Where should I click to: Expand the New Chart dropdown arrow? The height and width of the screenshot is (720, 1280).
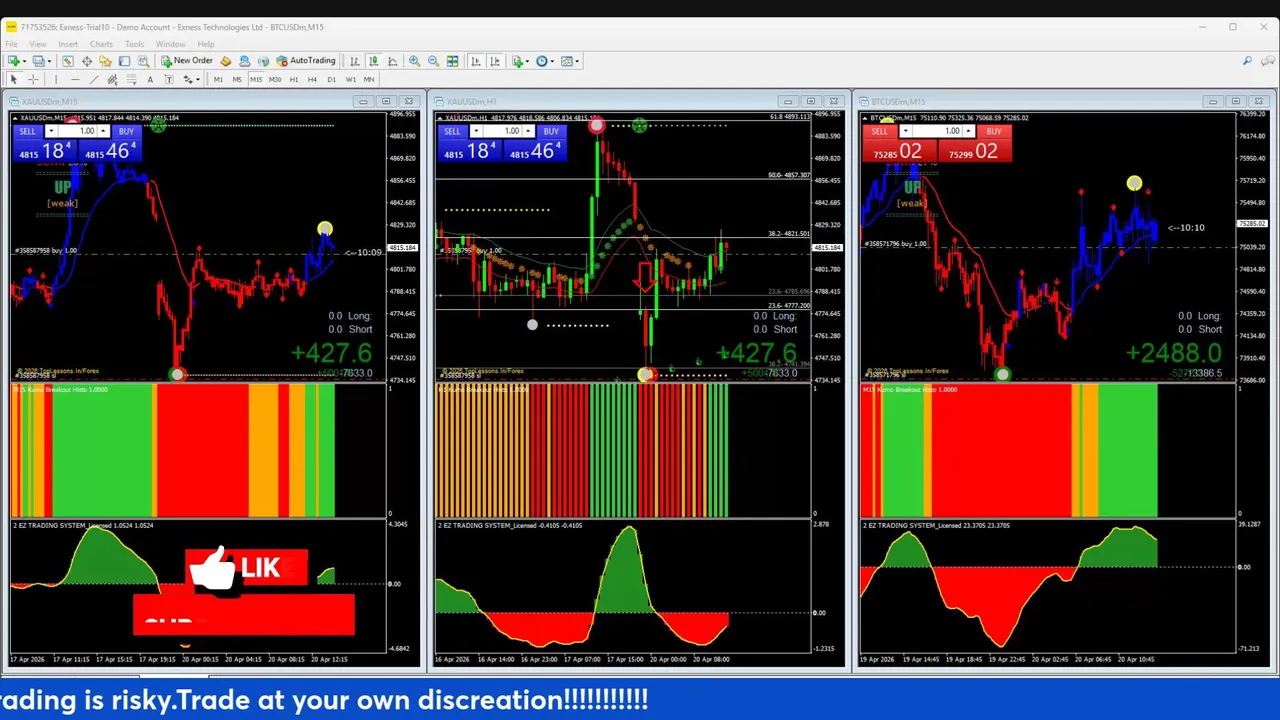[24, 61]
